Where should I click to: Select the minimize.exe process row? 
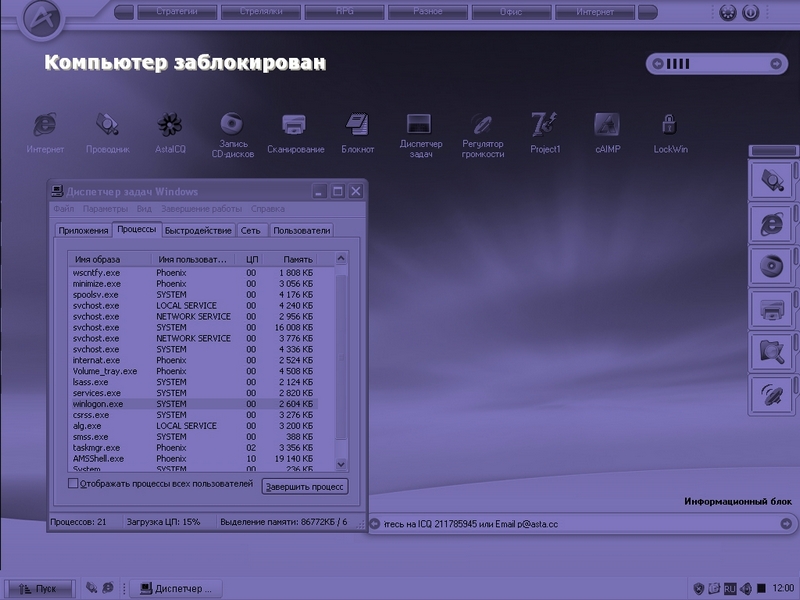point(193,284)
